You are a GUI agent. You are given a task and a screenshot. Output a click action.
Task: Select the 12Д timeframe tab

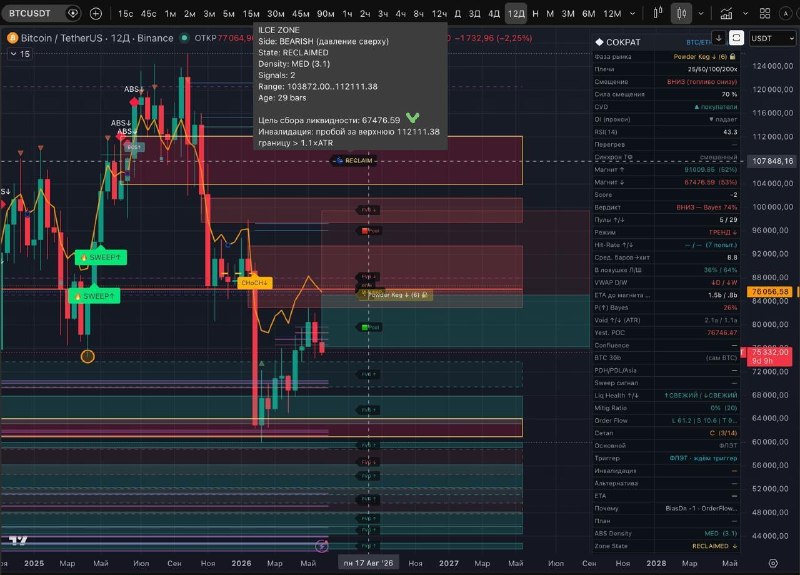click(x=516, y=14)
